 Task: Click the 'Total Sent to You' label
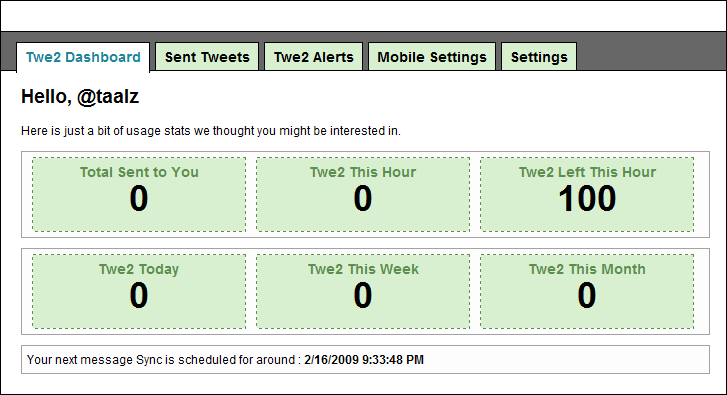(139, 172)
